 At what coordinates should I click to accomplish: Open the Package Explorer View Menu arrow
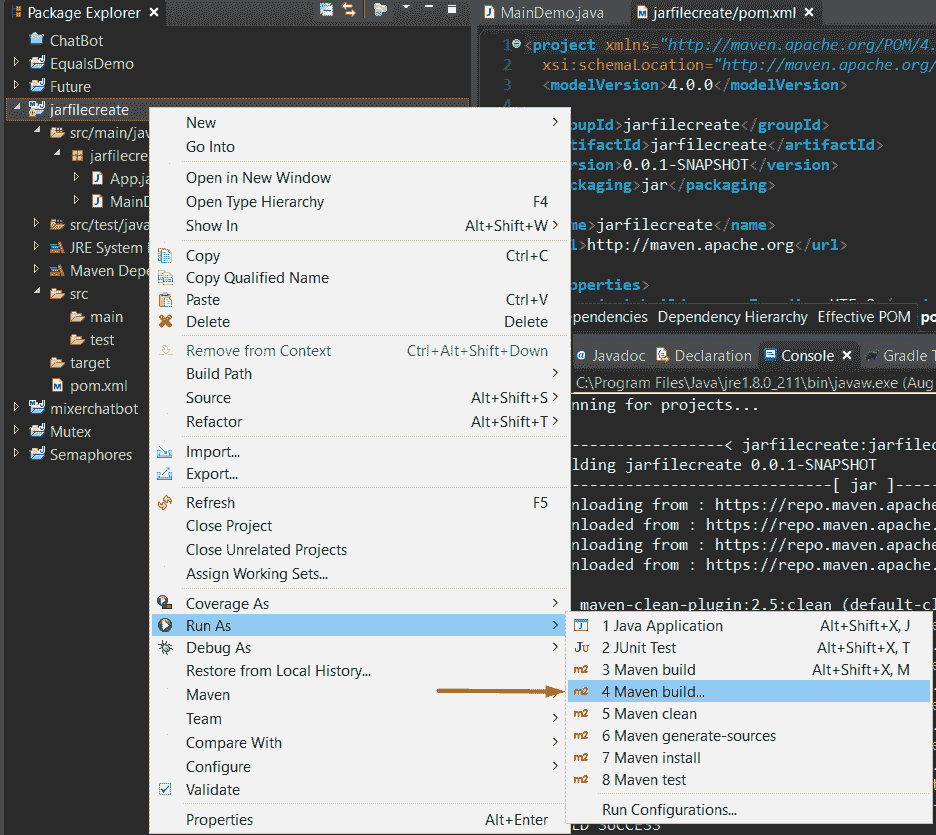coord(406,9)
